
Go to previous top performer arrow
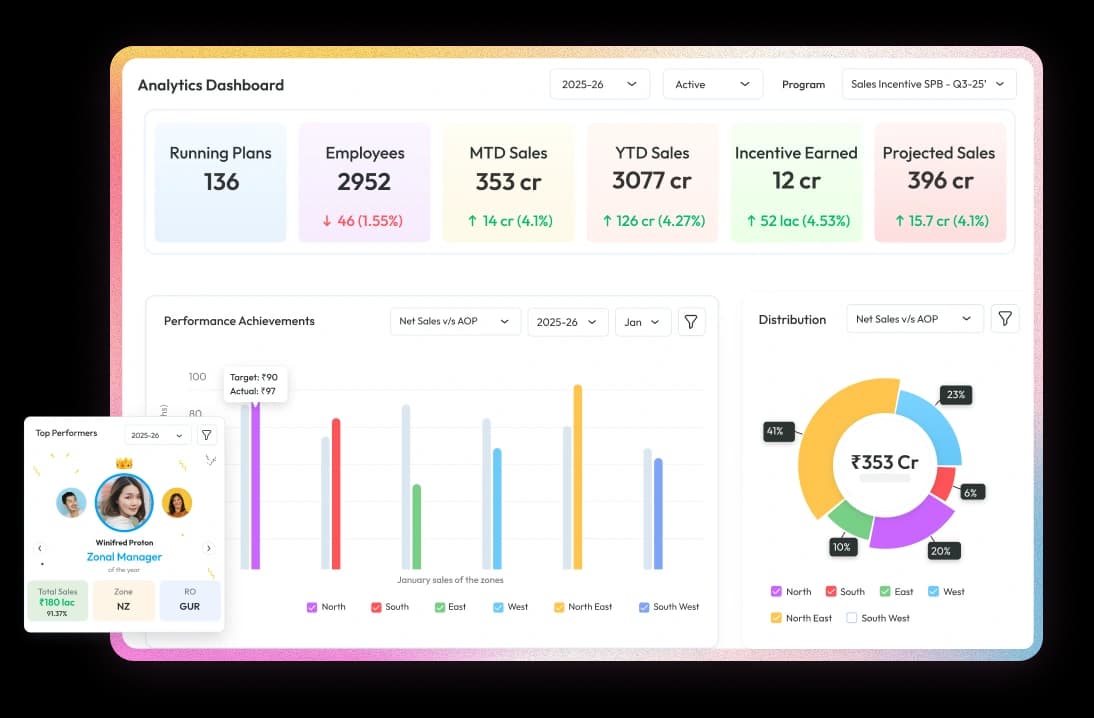40,548
